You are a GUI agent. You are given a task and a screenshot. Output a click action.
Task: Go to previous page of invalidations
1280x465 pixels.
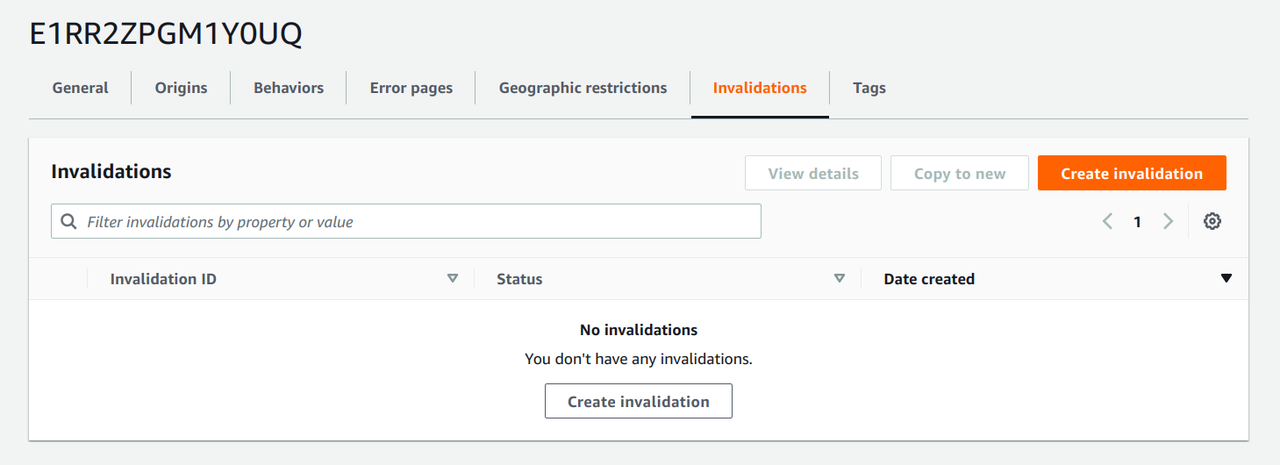[1107, 222]
